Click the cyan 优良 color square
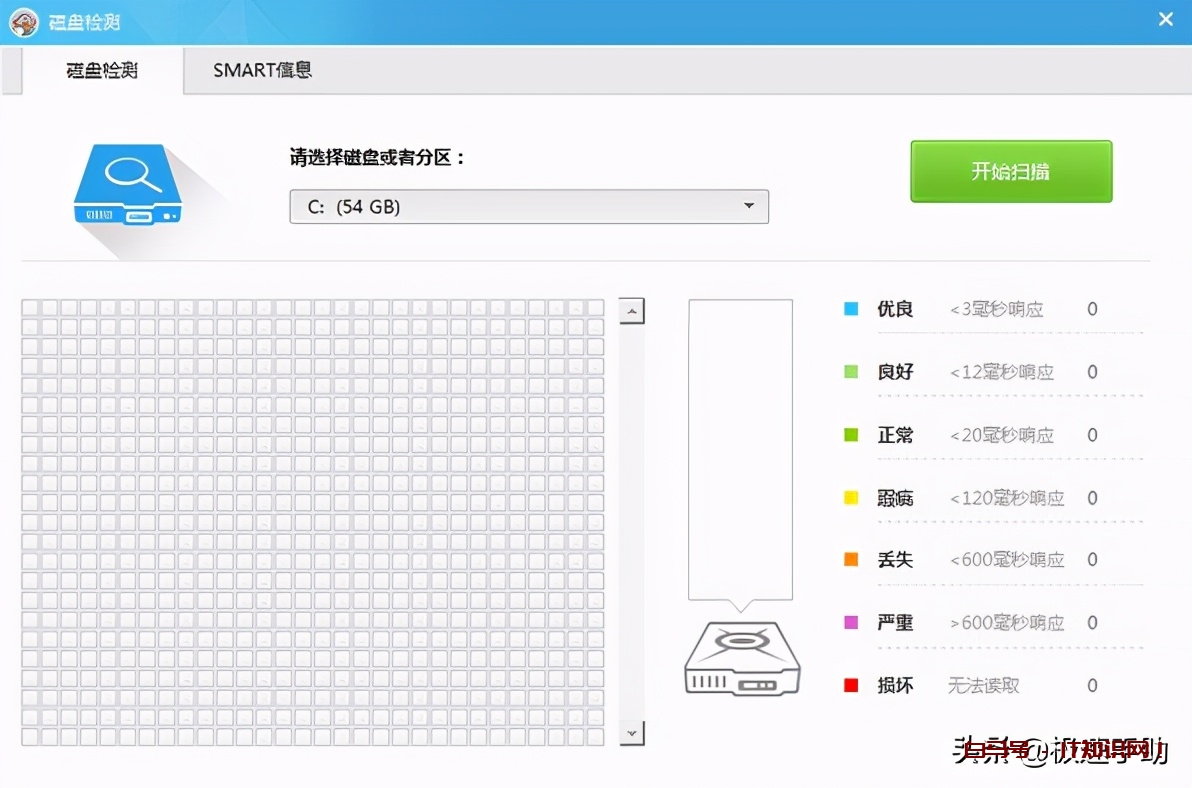The image size is (1192, 788). tap(851, 309)
